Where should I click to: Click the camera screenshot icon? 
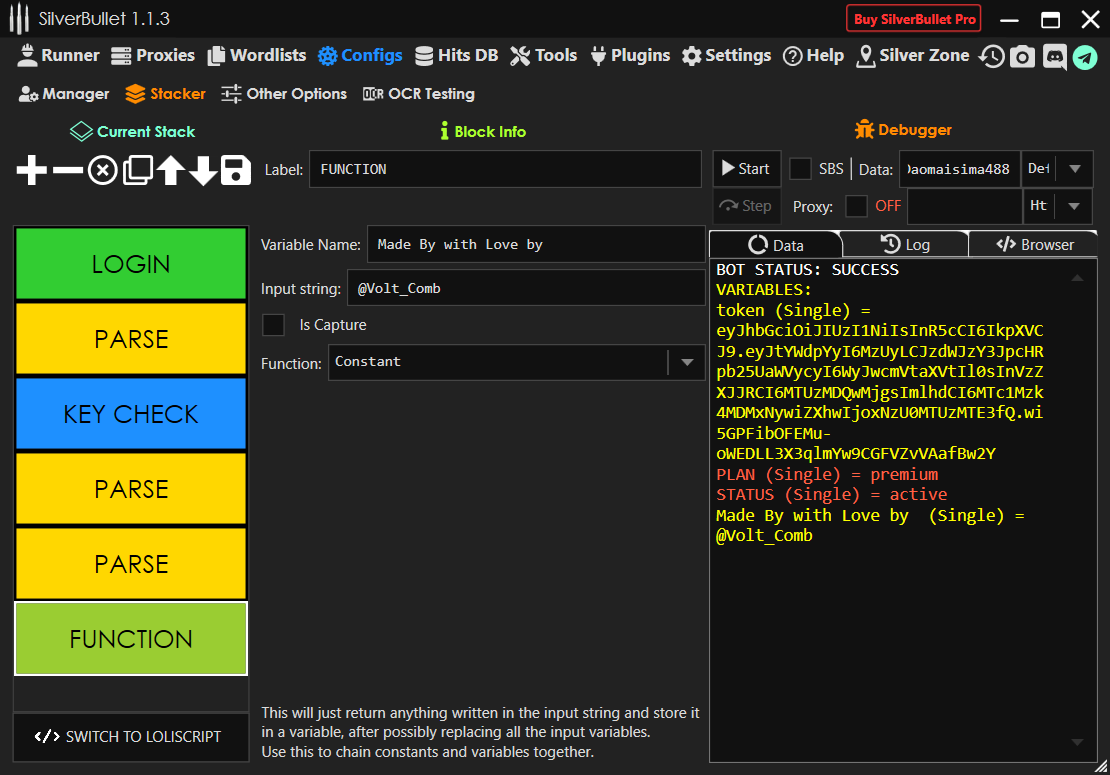pos(1022,57)
